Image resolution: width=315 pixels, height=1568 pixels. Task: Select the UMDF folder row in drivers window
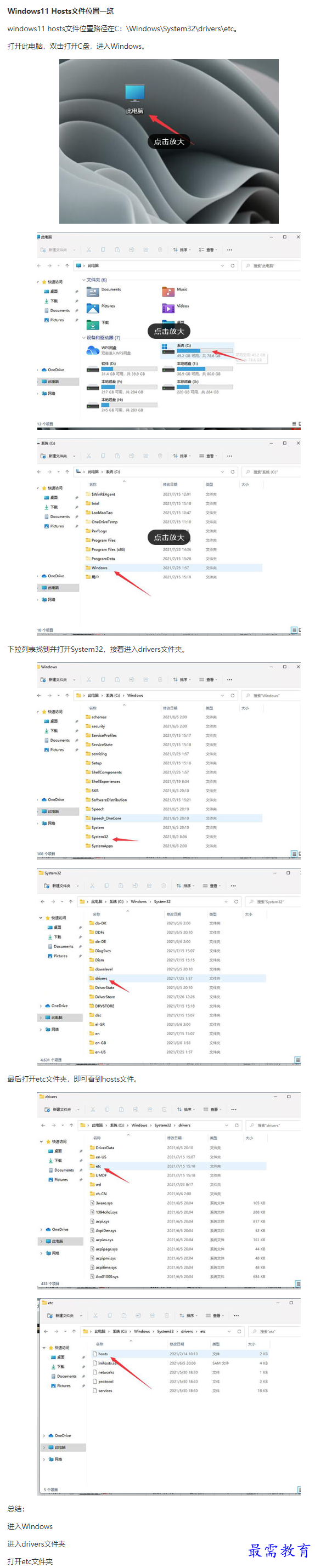coord(177,1176)
